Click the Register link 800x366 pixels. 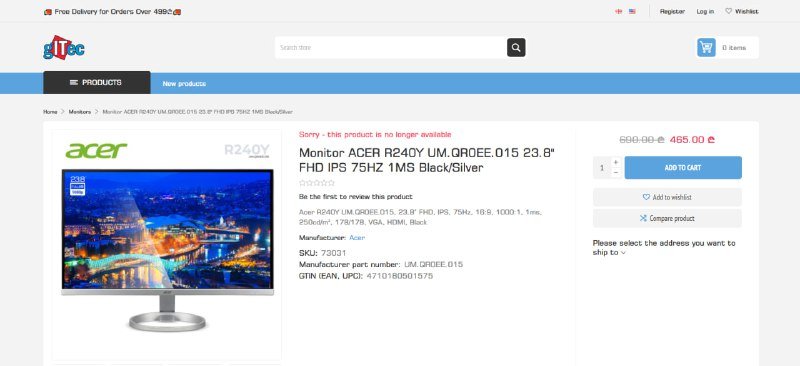[672, 11]
